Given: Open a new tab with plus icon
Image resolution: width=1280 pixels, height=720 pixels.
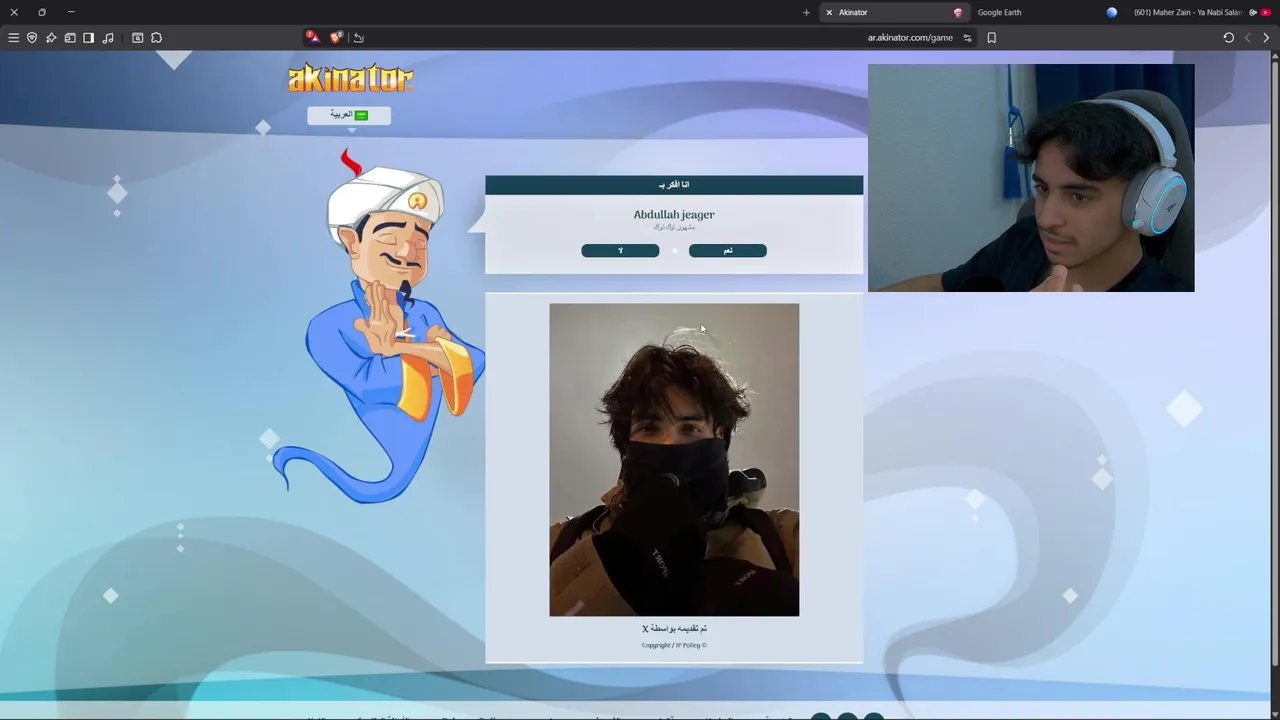Looking at the screenshot, I should coord(806,12).
